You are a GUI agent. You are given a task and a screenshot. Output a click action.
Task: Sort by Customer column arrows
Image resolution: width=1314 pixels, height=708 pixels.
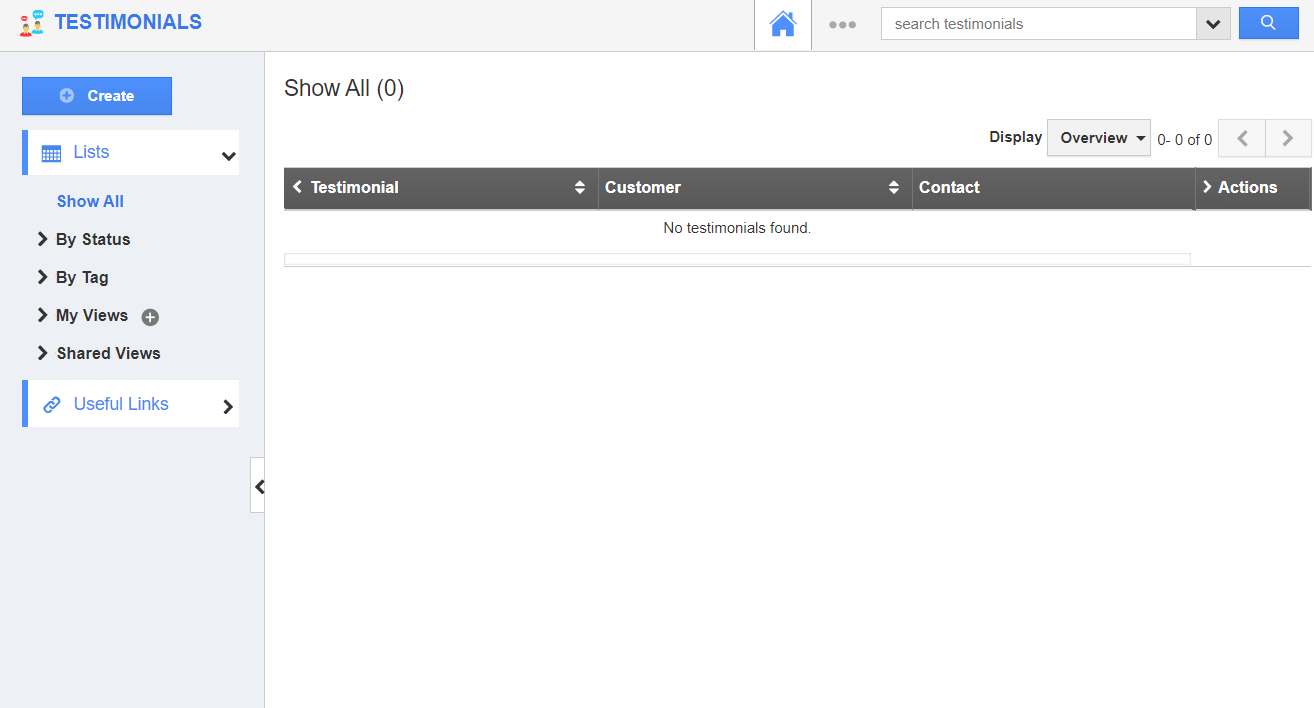(894, 187)
